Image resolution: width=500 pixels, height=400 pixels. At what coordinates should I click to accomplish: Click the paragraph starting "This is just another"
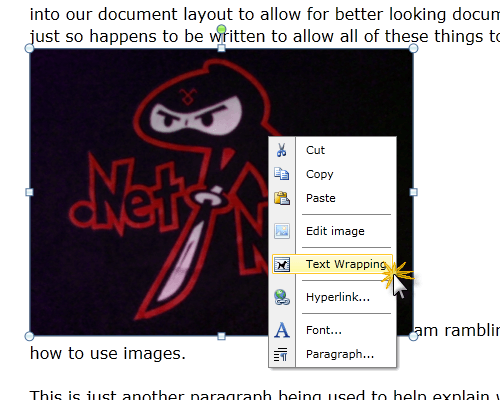point(265,395)
